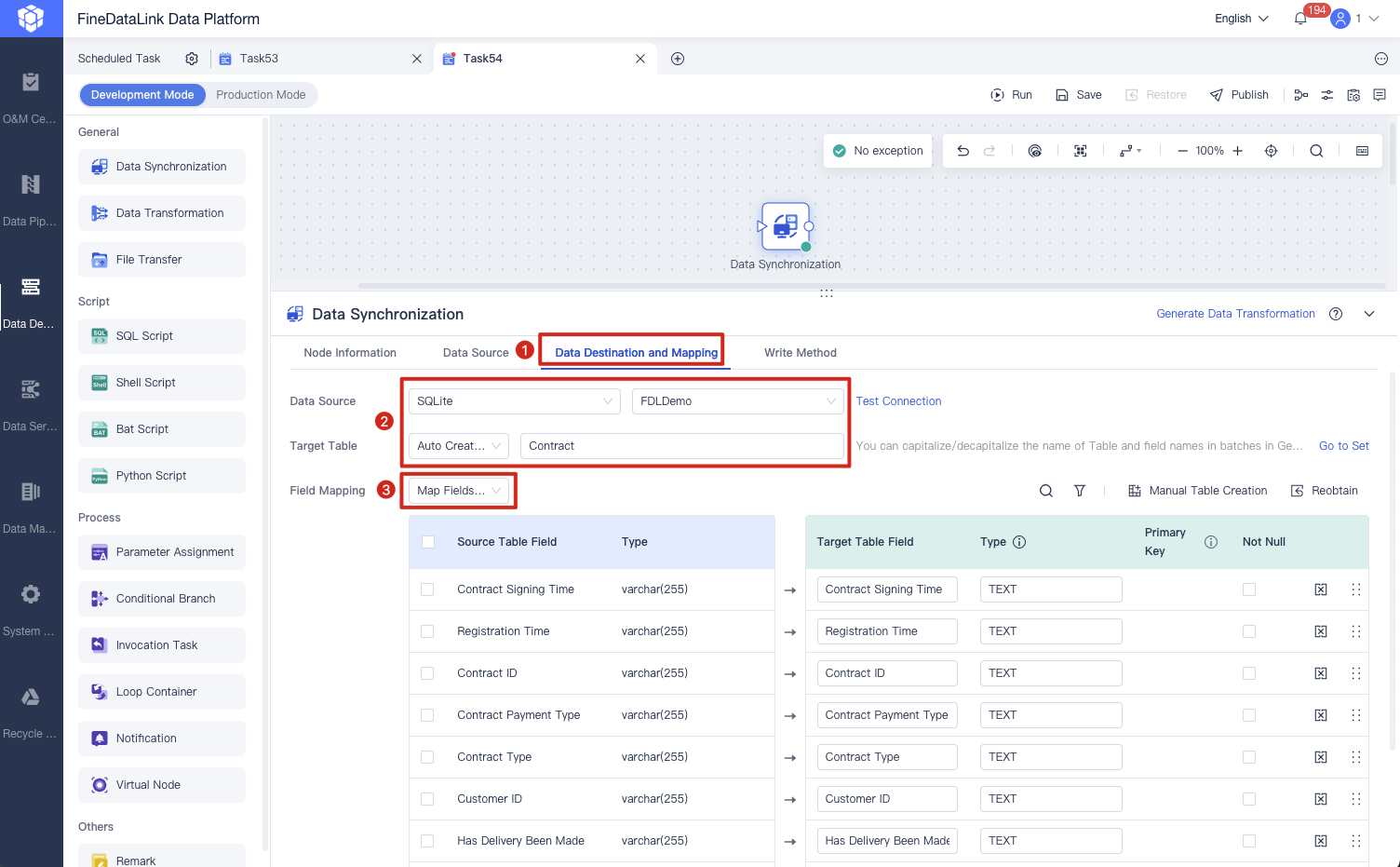
Task: Zoom out with the minus icon
Action: (x=1182, y=151)
